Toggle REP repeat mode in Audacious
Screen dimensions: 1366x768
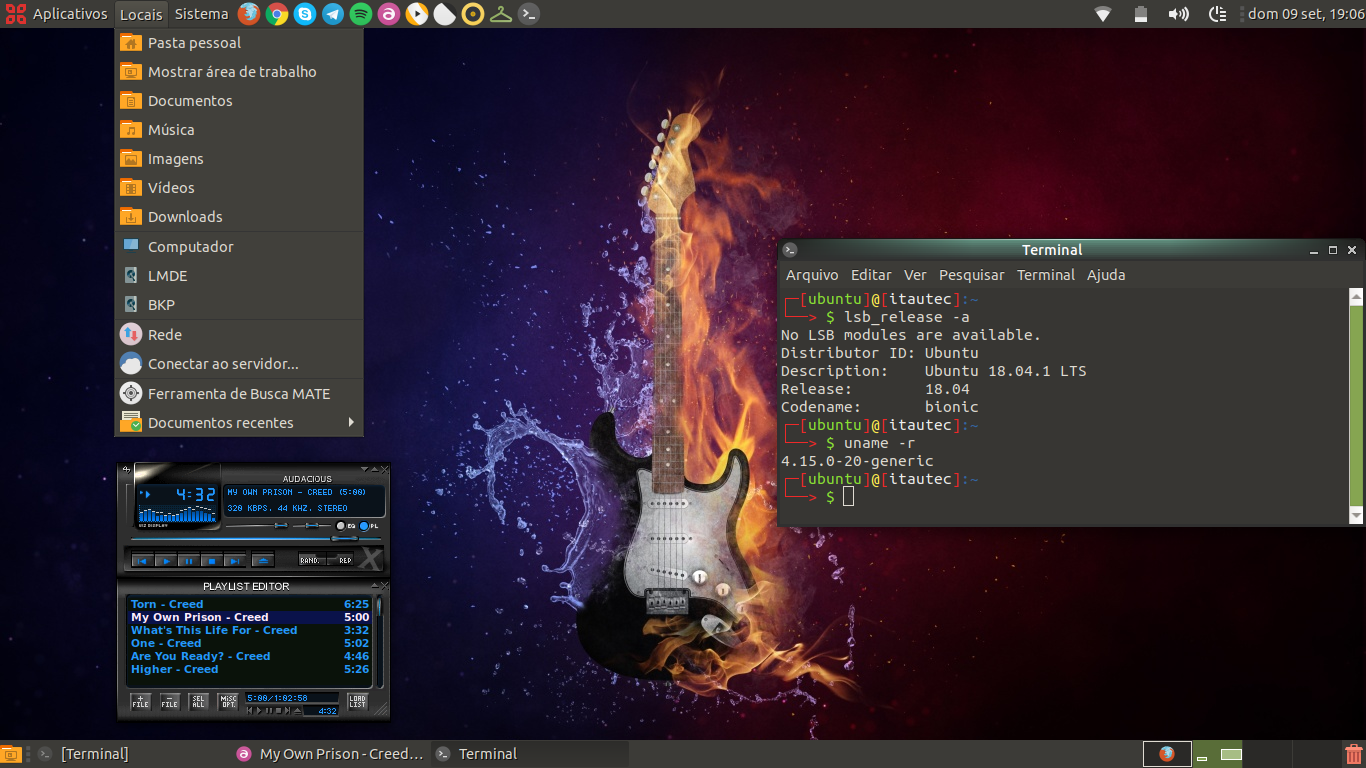pos(340,560)
